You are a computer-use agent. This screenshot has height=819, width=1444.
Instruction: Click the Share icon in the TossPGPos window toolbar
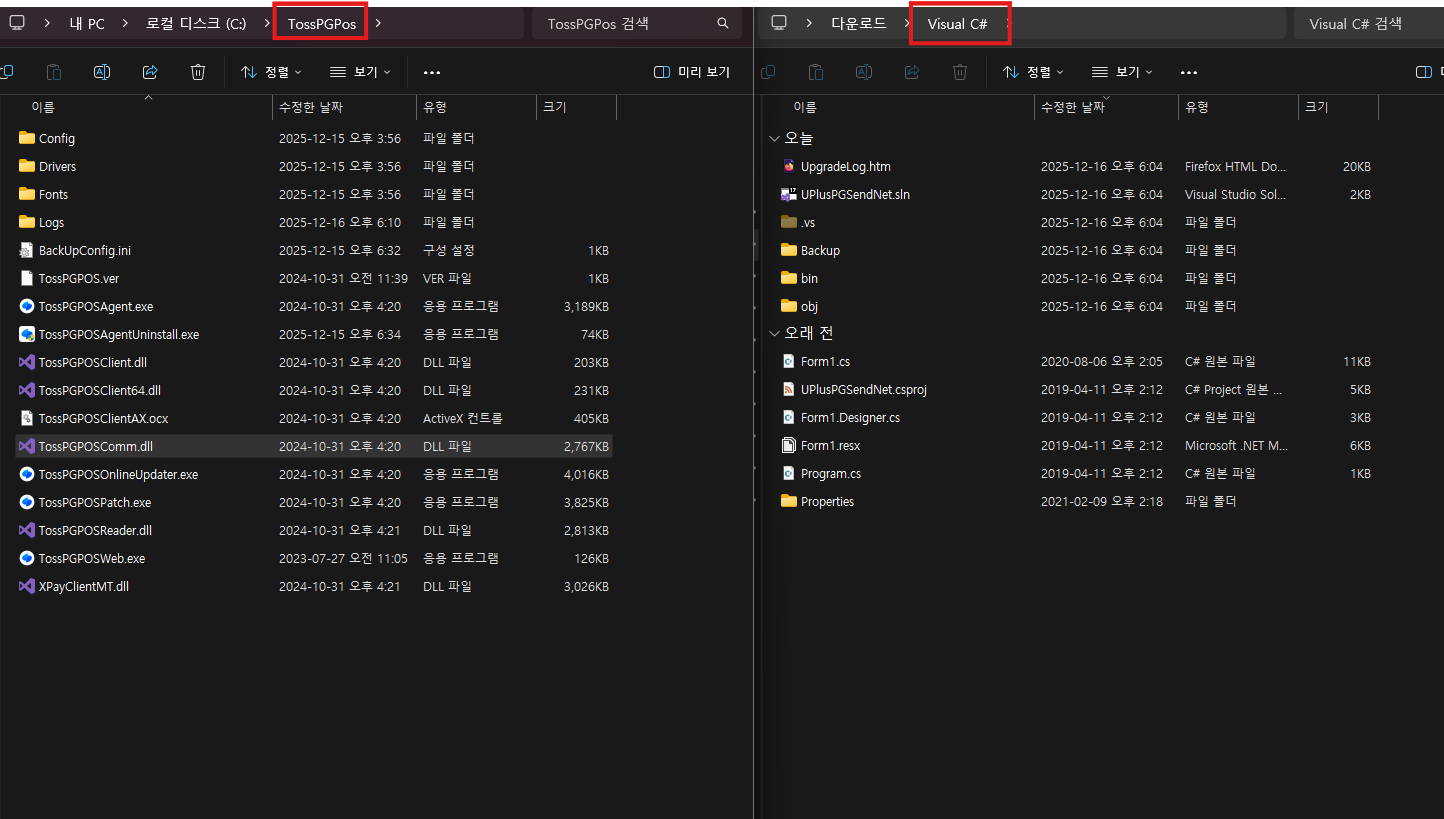150,72
